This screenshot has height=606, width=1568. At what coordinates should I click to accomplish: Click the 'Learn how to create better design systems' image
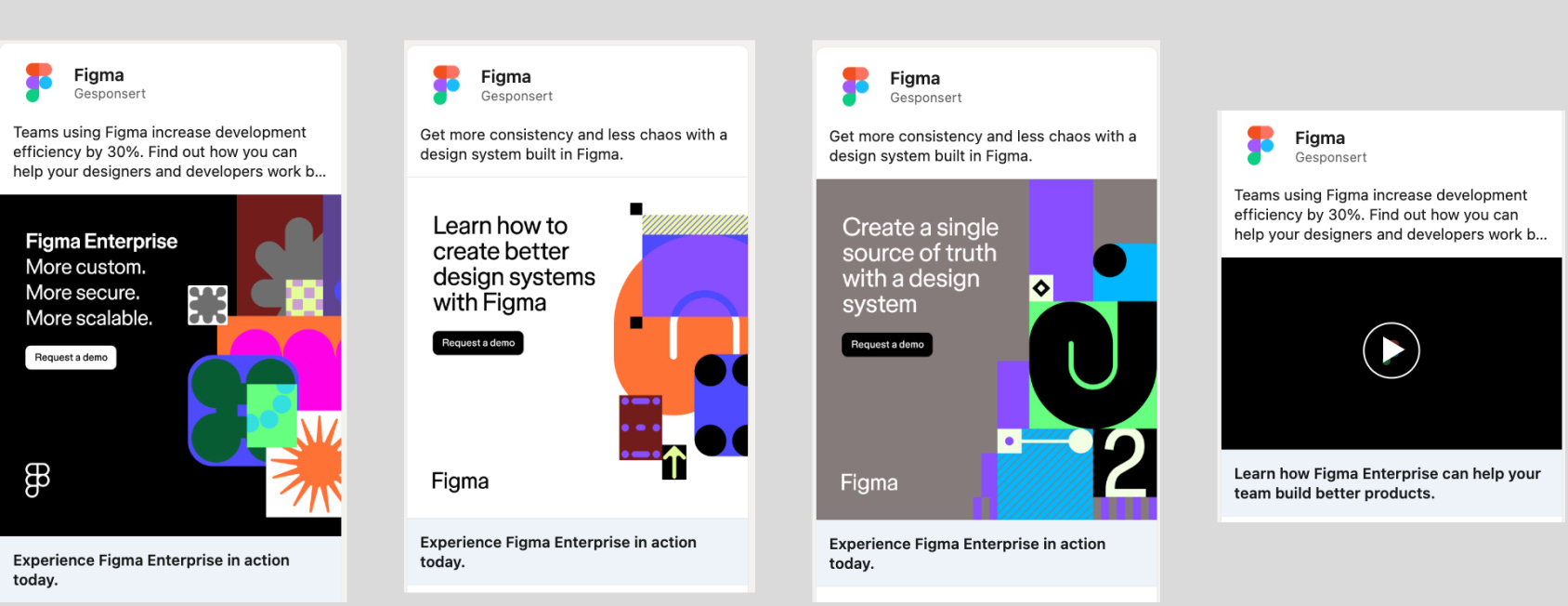coord(578,348)
